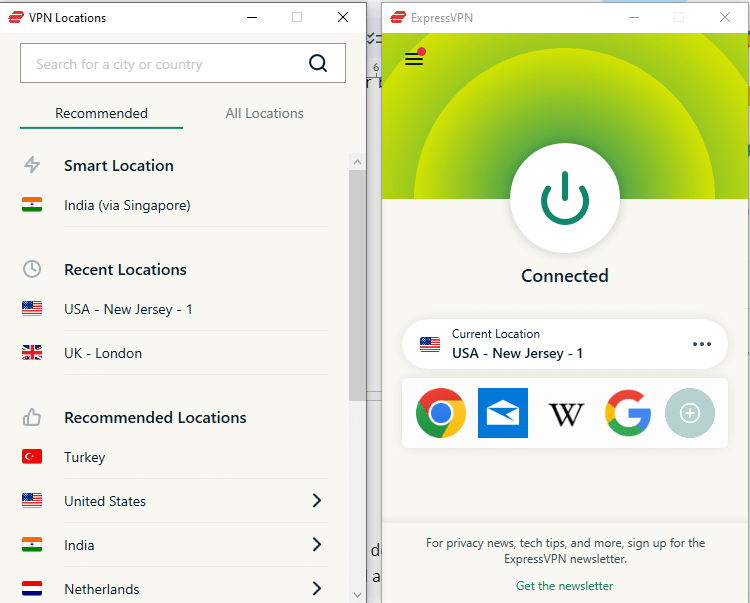Switch to the Recommended tab
The image size is (750, 603).
click(x=101, y=113)
